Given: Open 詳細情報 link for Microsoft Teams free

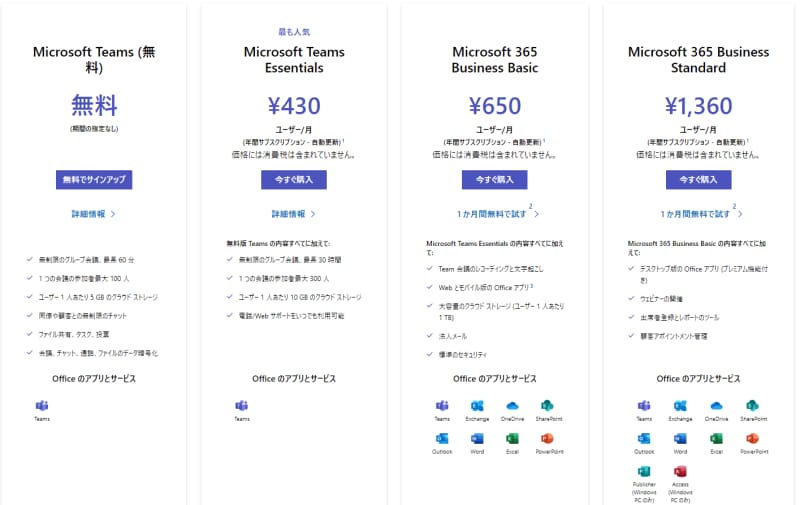Looking at the screenshot, I should pos(93,214).
